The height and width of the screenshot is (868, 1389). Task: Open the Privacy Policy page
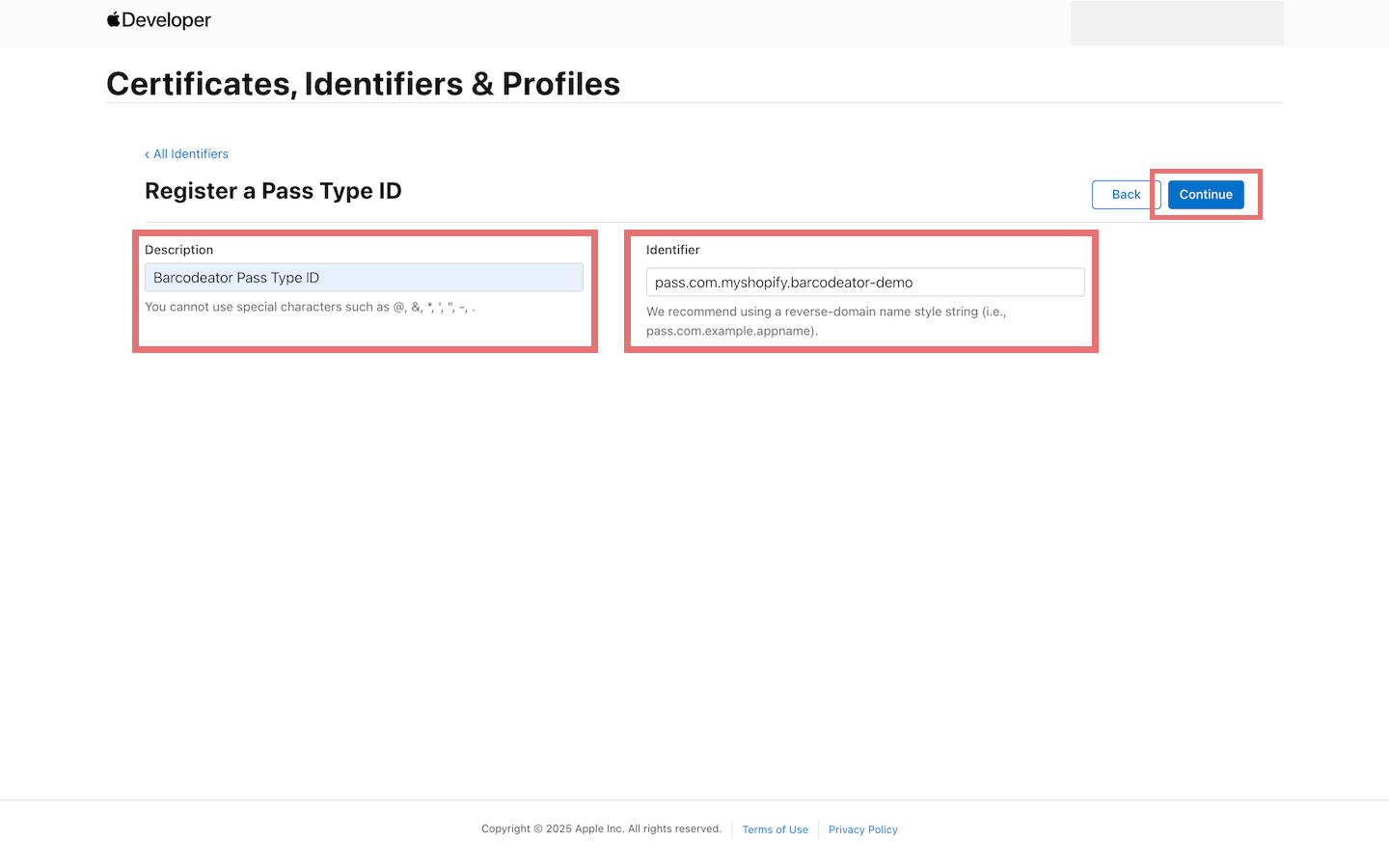[862, 829]
